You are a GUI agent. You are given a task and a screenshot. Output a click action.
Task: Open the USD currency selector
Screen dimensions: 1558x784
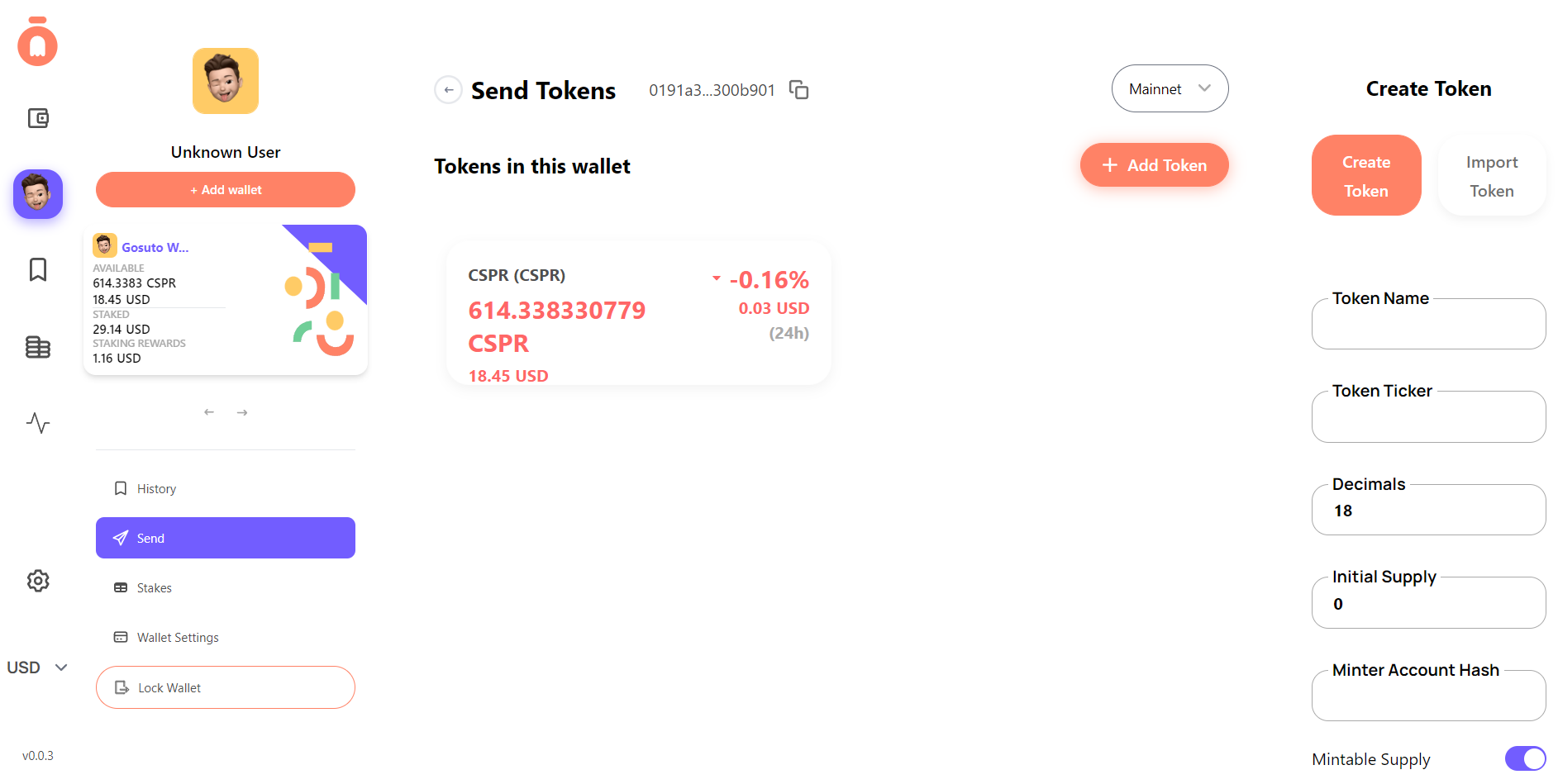click(37, 668)
